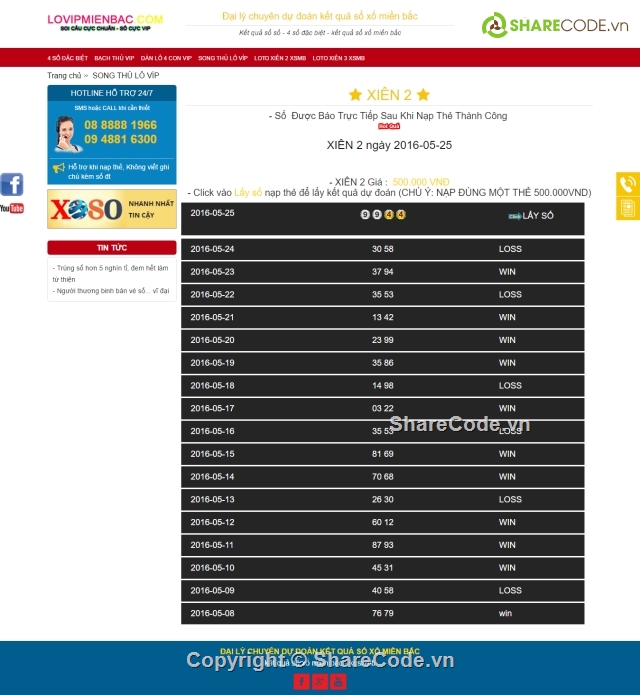Viewport: 640px width, 695px height.
Task: Select LOTO XIÊN 2 XSMB menu item
Action: (280, 58)
